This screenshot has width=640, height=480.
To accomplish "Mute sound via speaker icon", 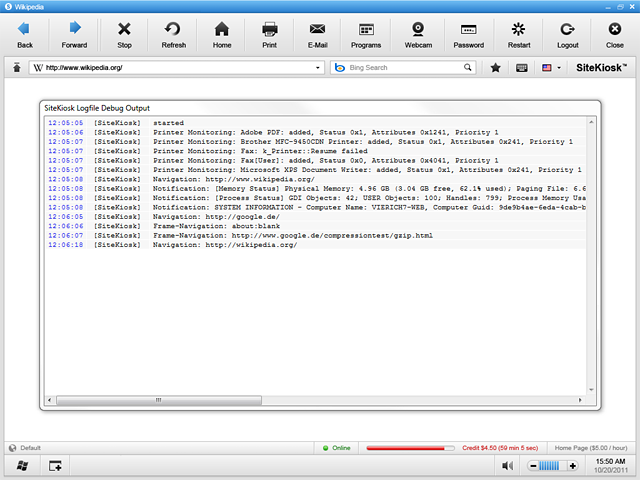I will coord(508,465).
